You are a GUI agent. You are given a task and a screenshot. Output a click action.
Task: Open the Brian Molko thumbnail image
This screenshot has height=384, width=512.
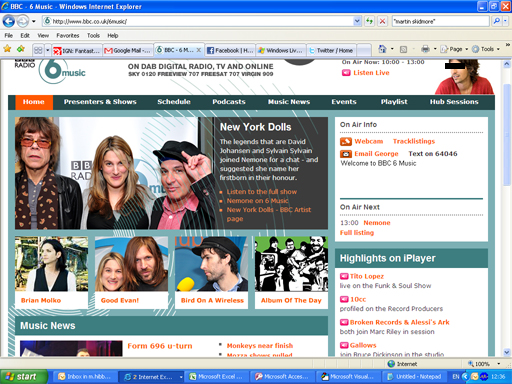click(x=51, y=264)
